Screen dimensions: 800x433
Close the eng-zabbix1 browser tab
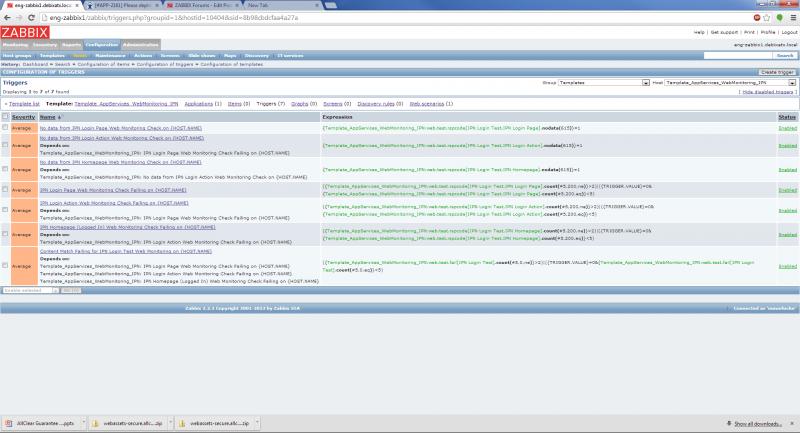pos(77,5)
